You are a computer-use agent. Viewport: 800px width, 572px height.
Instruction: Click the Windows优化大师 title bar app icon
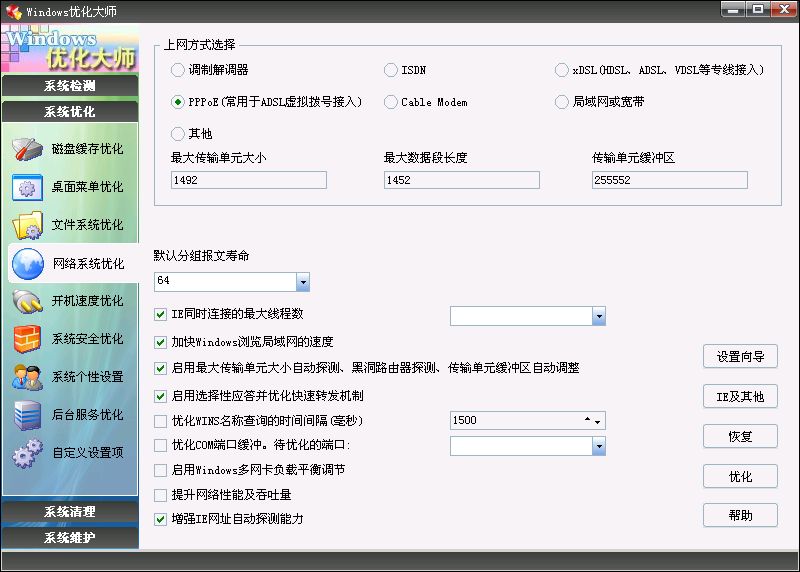(x=13, y=11)
